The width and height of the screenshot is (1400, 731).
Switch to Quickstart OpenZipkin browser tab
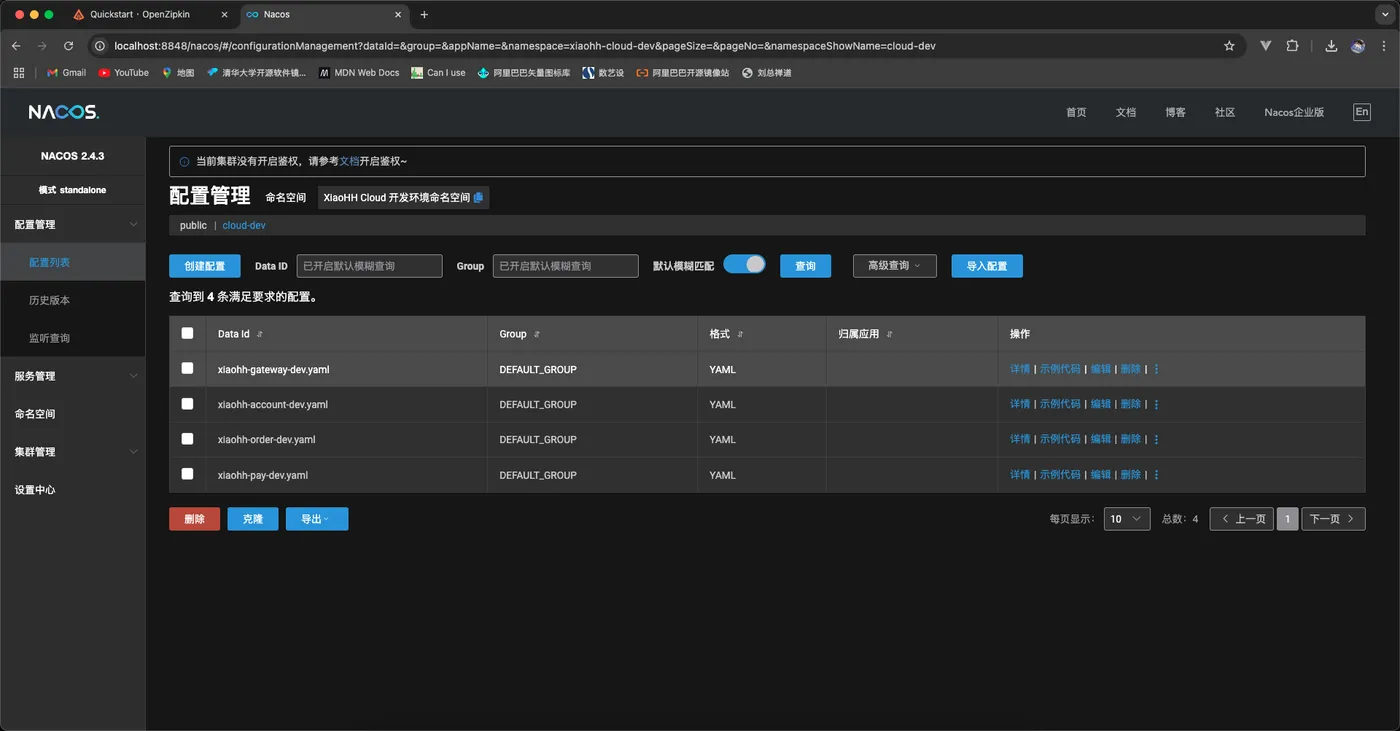click(x=150, y=15)
